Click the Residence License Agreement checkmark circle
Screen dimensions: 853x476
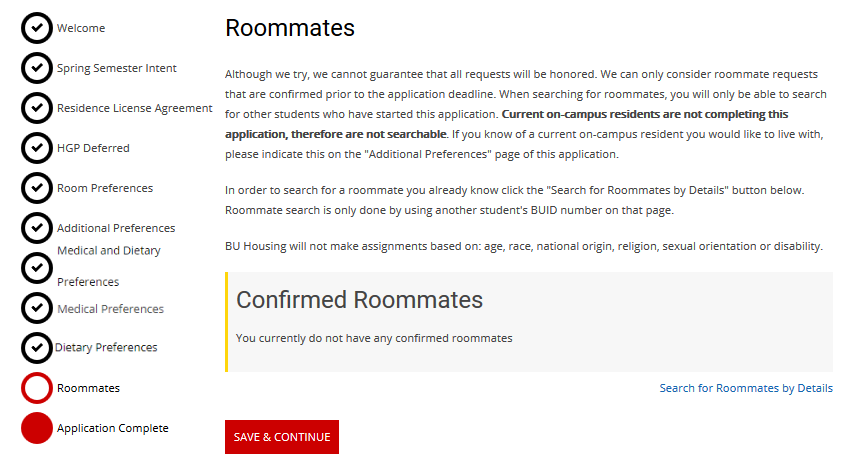click(37, 108)
